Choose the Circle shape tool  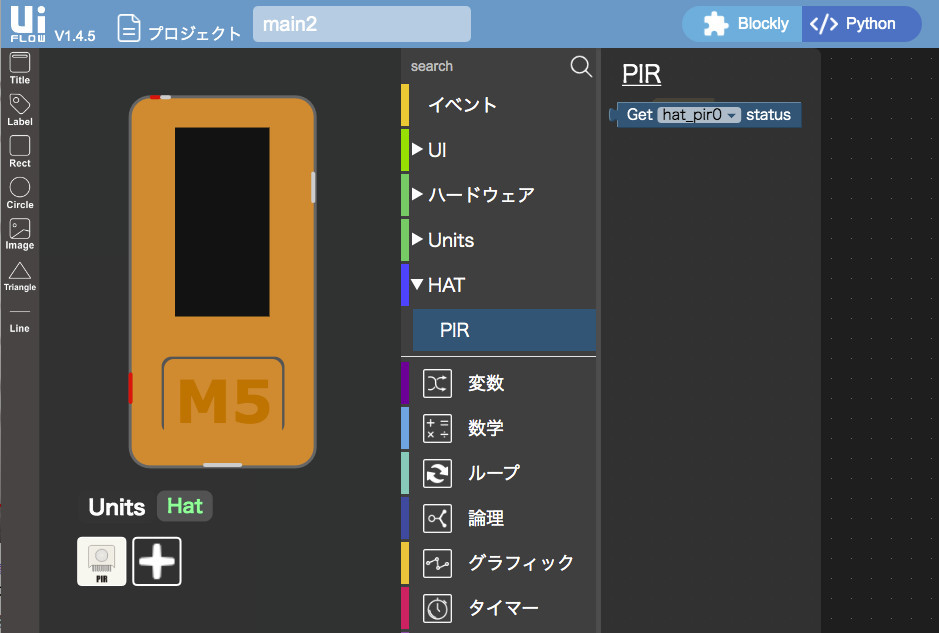[19, 192]
